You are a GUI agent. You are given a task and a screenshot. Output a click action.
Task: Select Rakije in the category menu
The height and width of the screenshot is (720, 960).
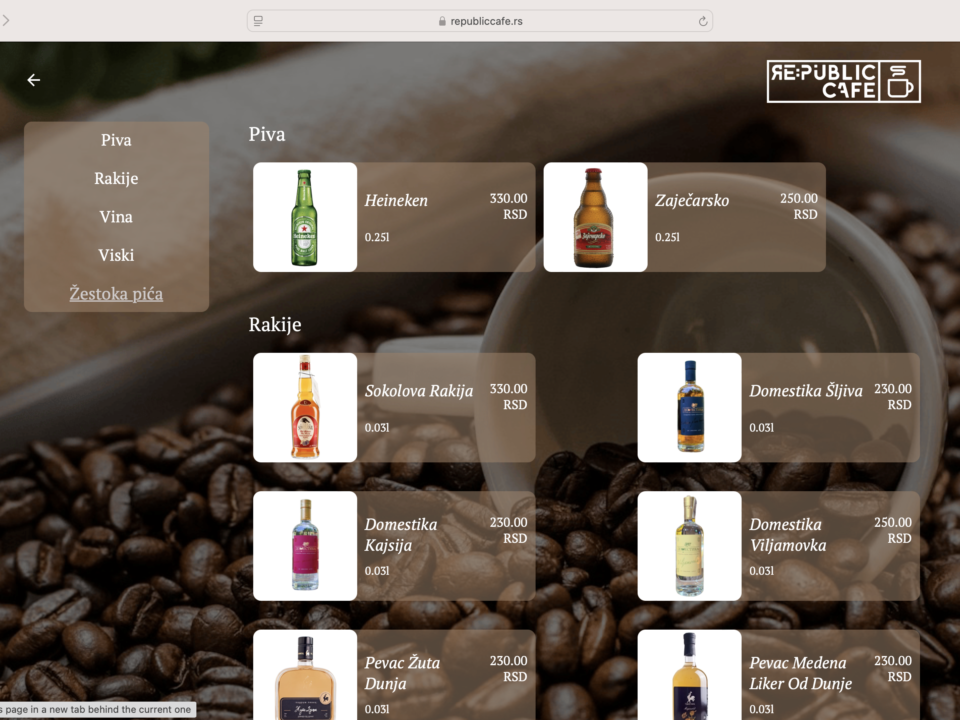pyautogui.click(x=116, y=178)
